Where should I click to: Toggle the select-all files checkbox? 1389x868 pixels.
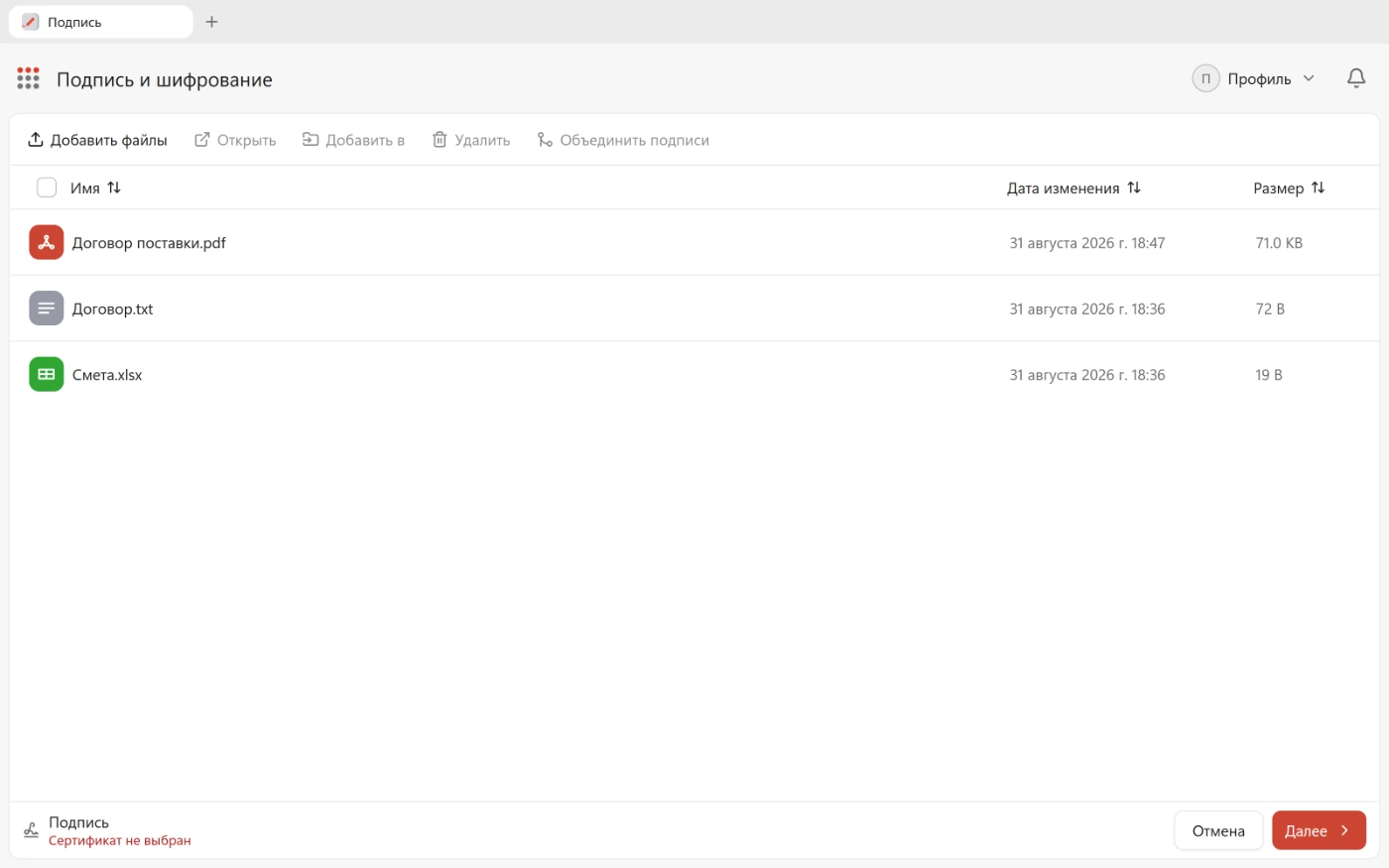coord(47,187)
